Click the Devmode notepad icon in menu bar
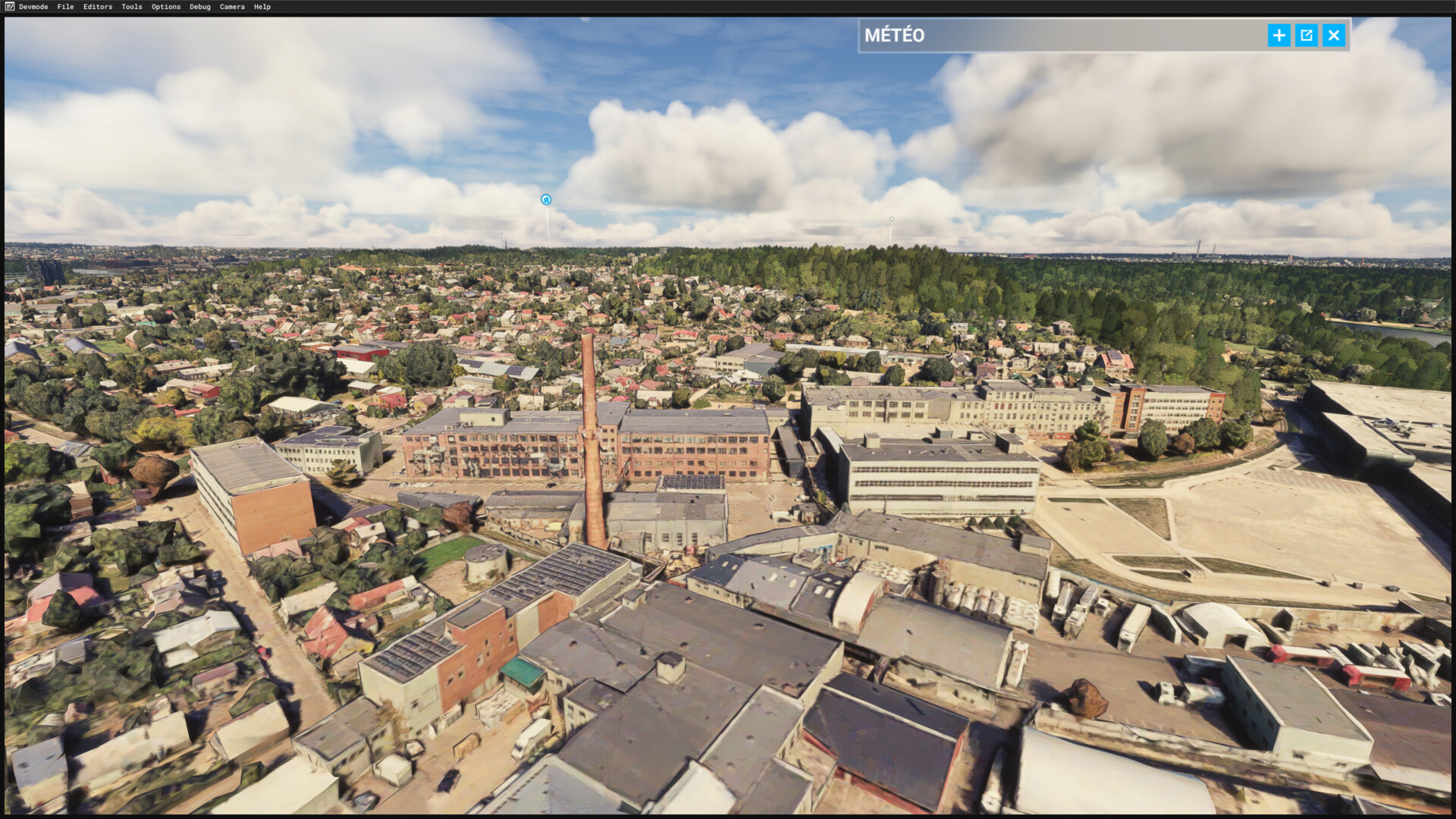 click(x=10, y=7)
